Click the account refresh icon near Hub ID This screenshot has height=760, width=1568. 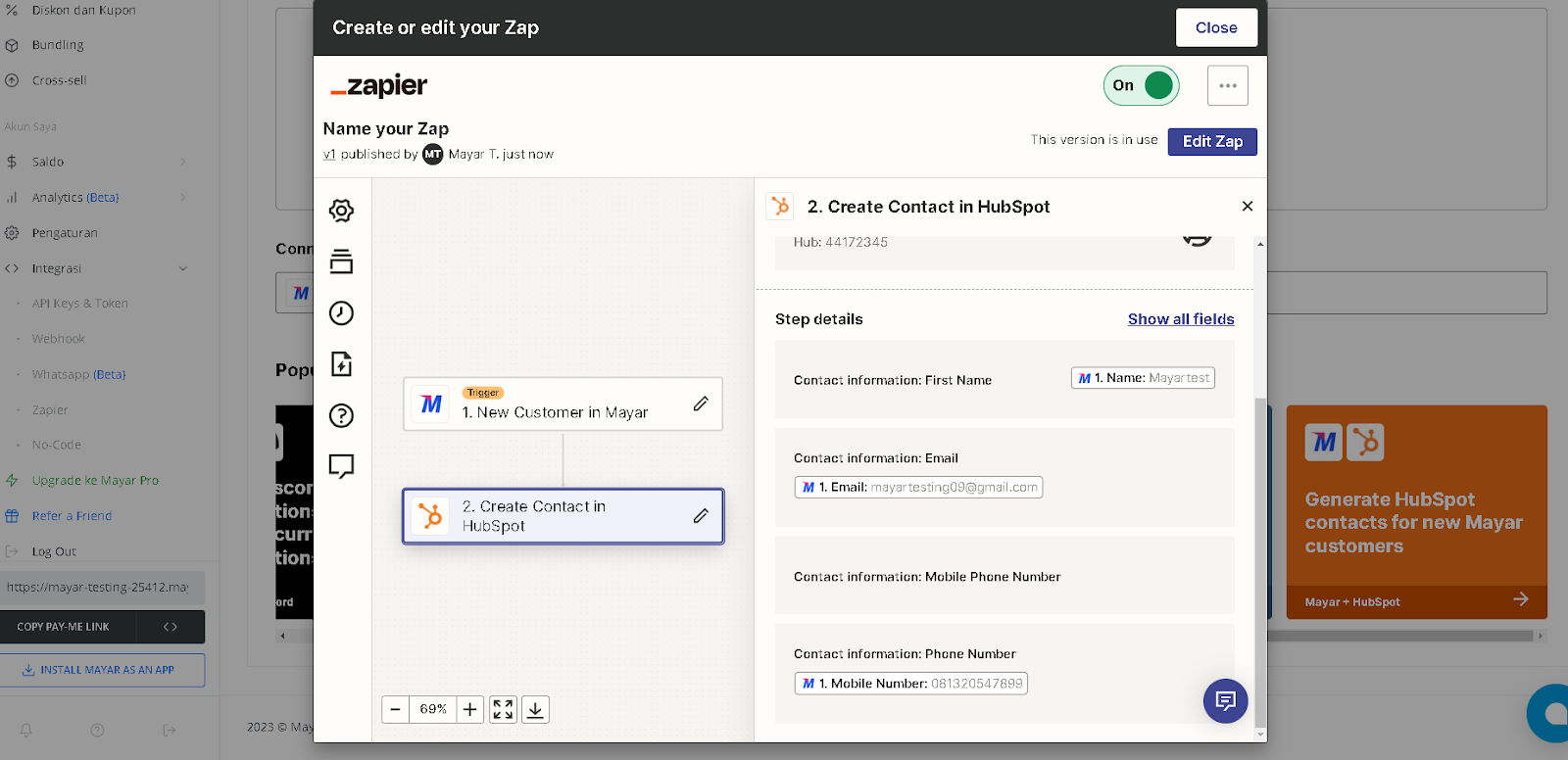tap(1197, 238)
